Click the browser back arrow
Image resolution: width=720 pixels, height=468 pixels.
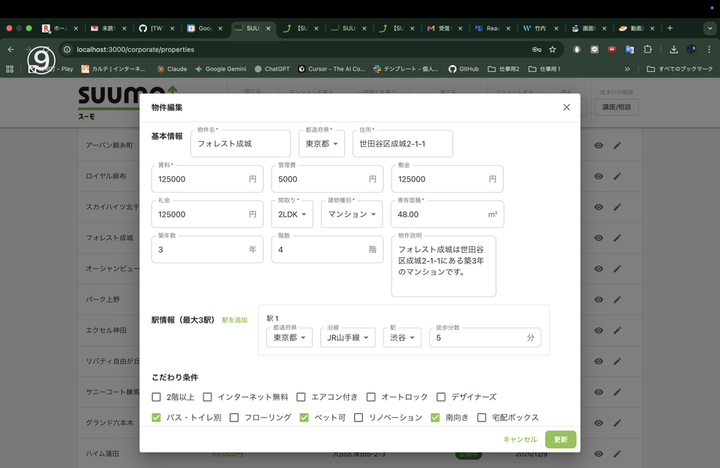click(x=11, y=49)
